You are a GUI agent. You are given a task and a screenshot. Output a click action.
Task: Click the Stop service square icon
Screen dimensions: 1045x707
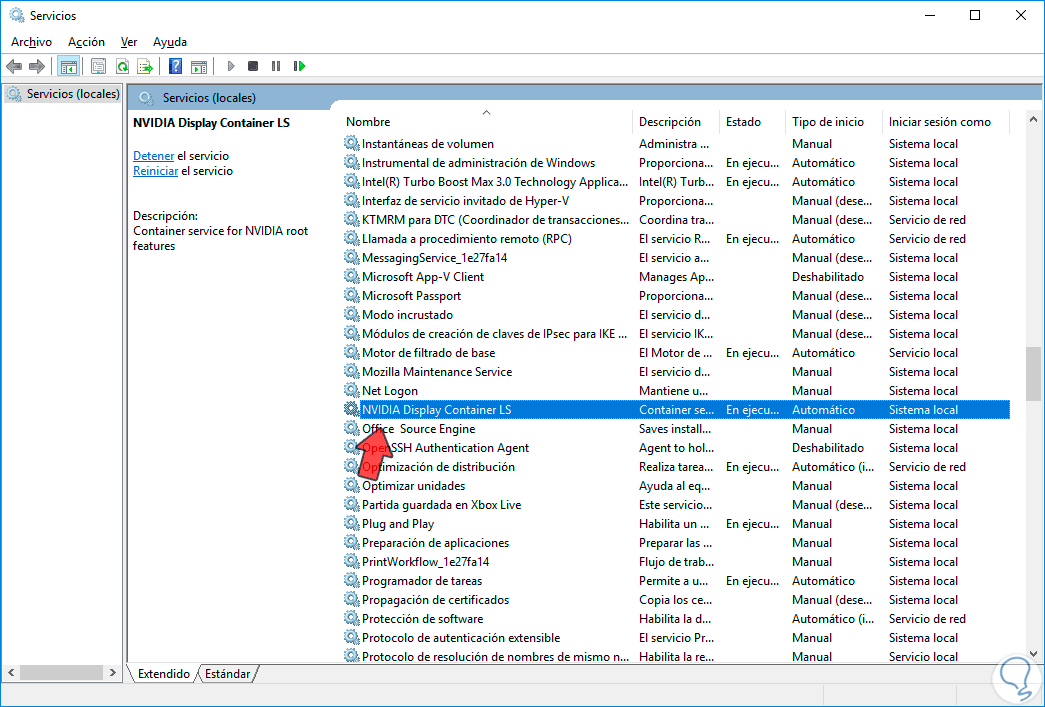[253, 66]
